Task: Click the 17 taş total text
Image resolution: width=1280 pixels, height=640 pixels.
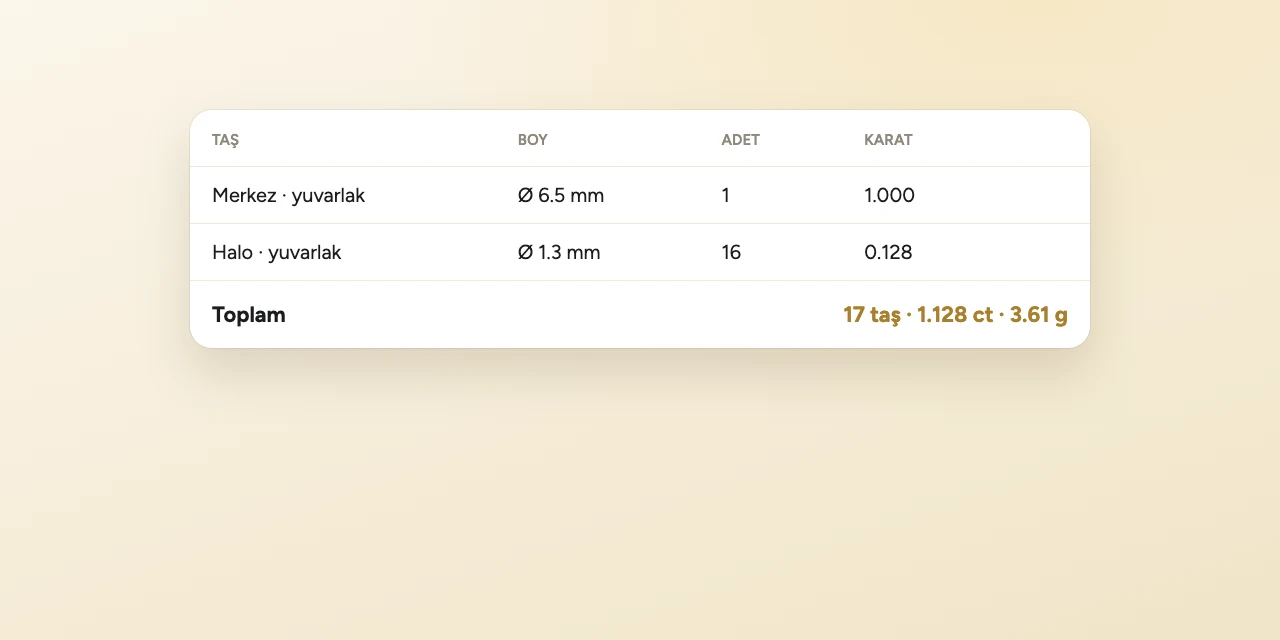Action: pos(872,315)
